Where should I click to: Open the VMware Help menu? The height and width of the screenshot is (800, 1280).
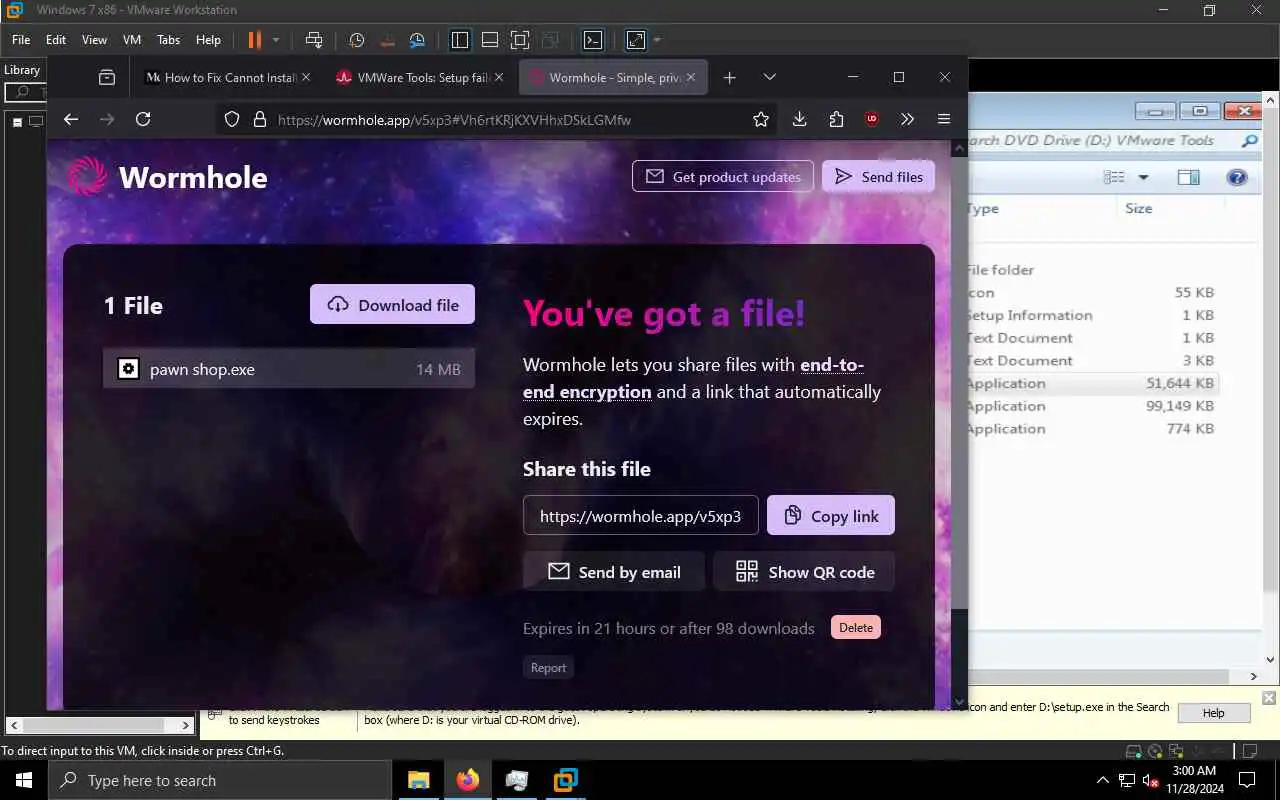(x=208, y=40)
